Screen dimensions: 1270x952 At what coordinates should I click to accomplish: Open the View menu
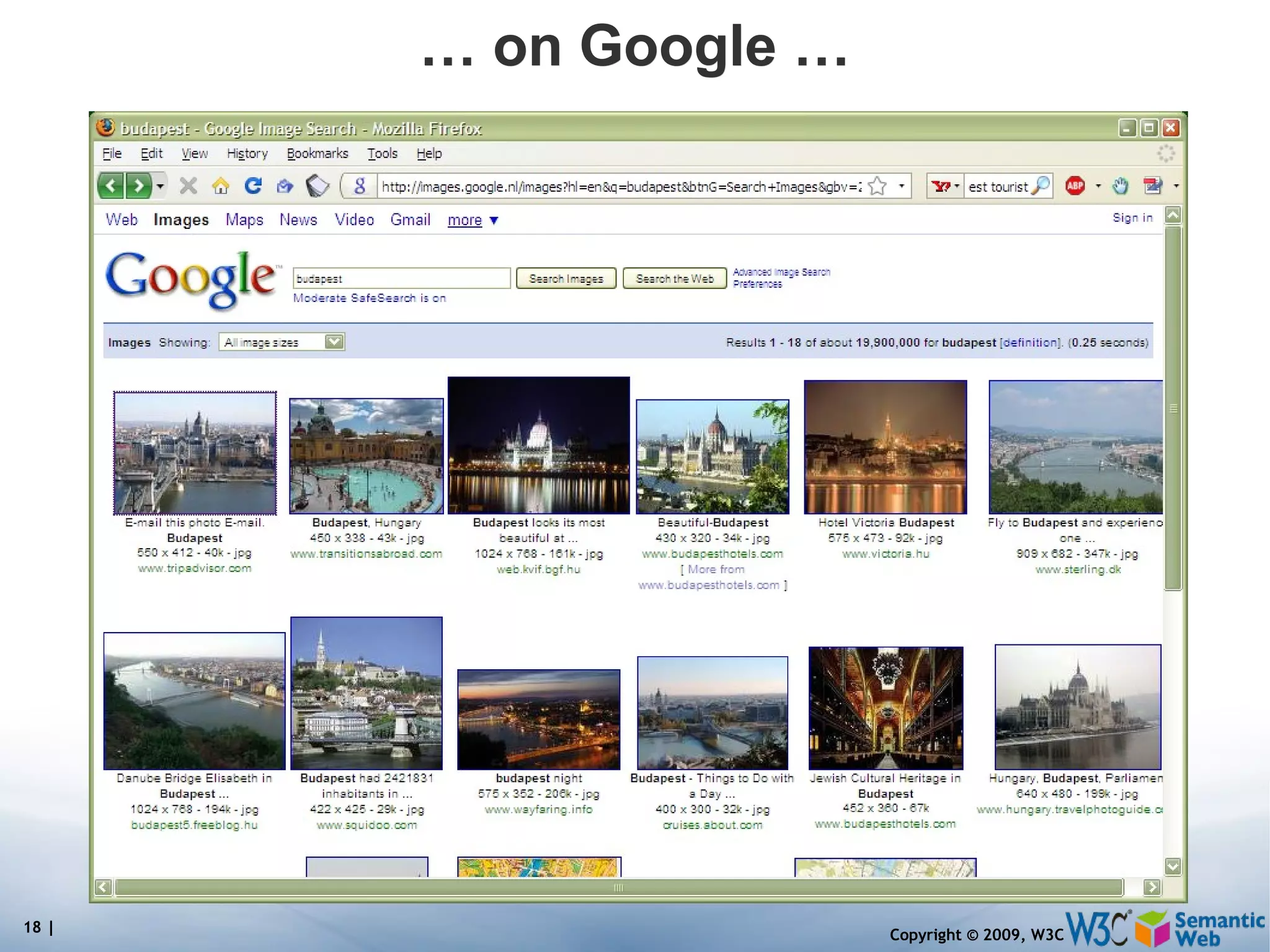click(x=195, y=153)
